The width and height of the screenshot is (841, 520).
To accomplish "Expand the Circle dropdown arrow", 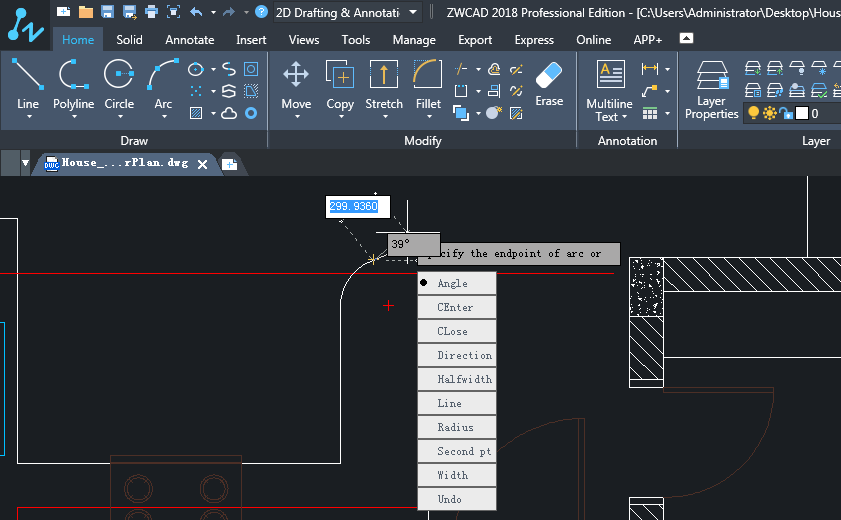I will 120,117.
